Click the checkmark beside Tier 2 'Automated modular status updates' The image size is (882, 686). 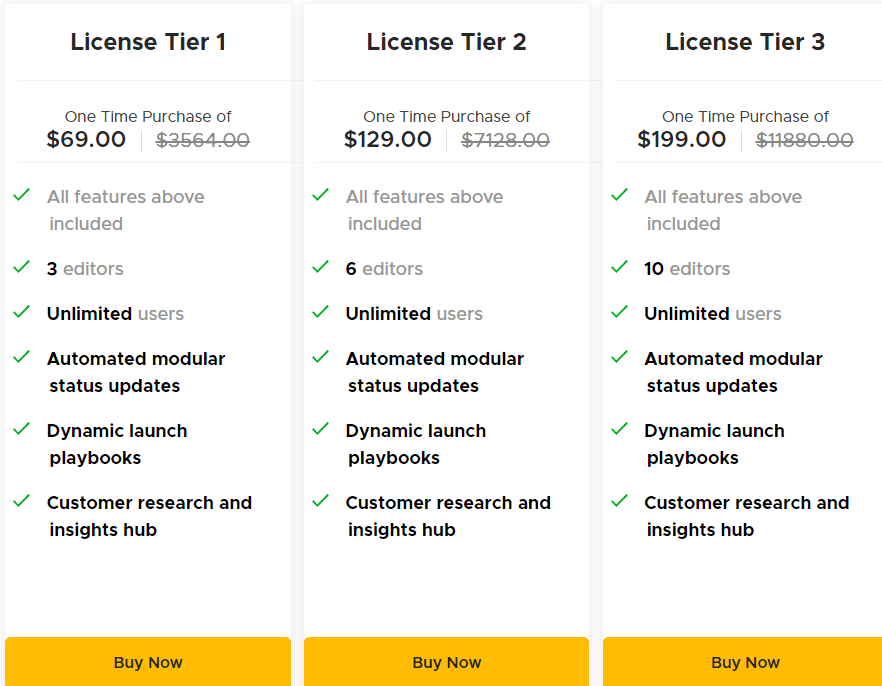320,357
